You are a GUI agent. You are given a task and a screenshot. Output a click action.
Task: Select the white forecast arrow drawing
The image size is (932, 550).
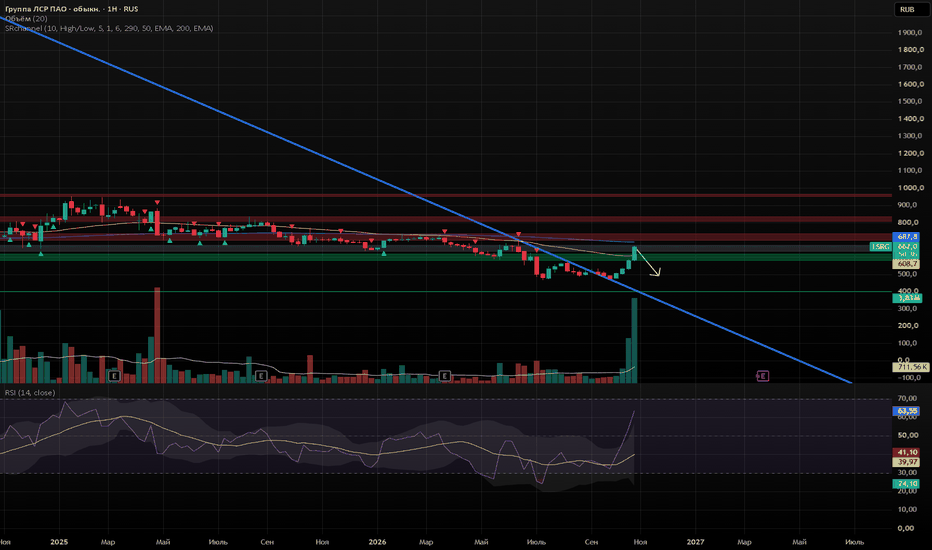(647, 262)
